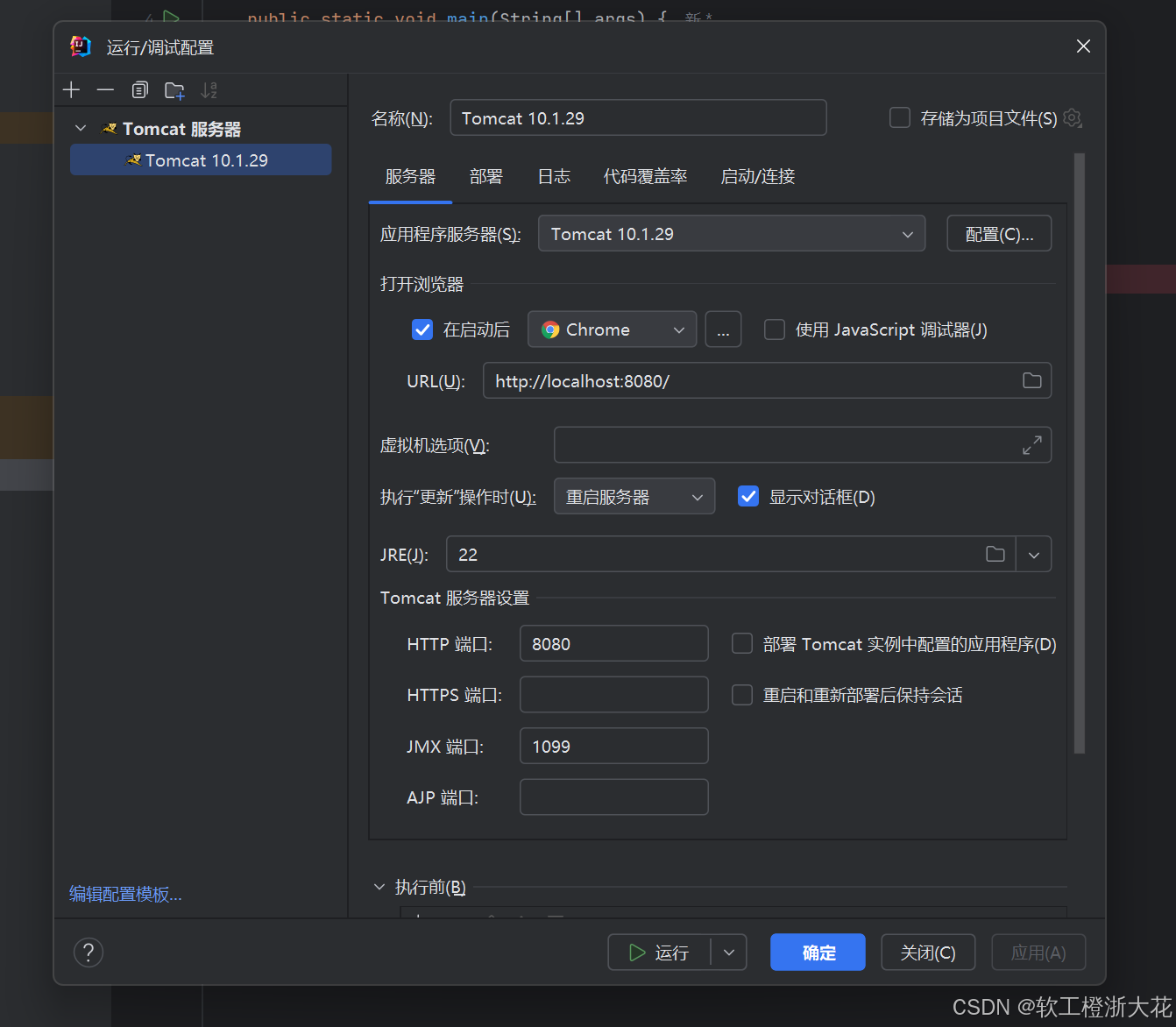Viewport: 1176px width, 1027px height.
Task: Switch to 启动/连接 tab
Action: click(x=757, y=177)
